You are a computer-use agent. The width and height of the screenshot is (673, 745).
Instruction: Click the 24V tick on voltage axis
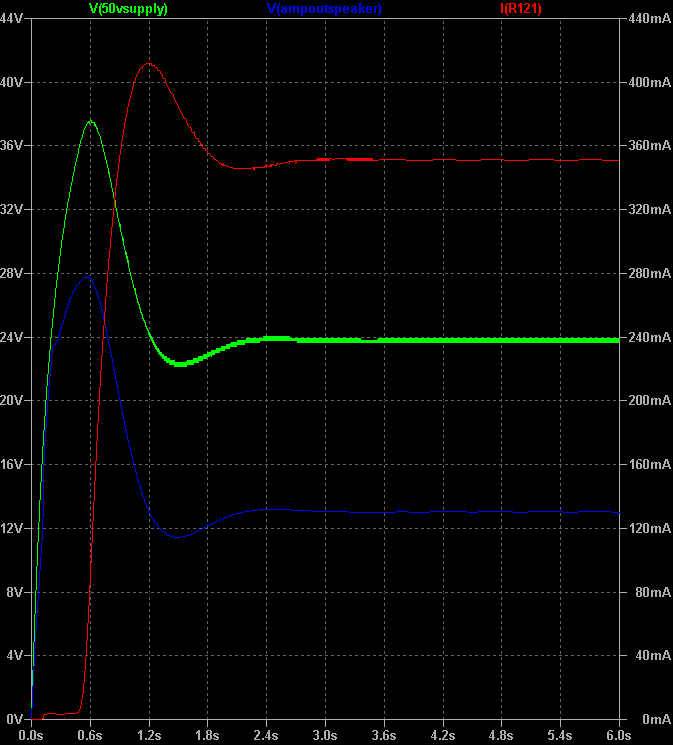[12, 337]
